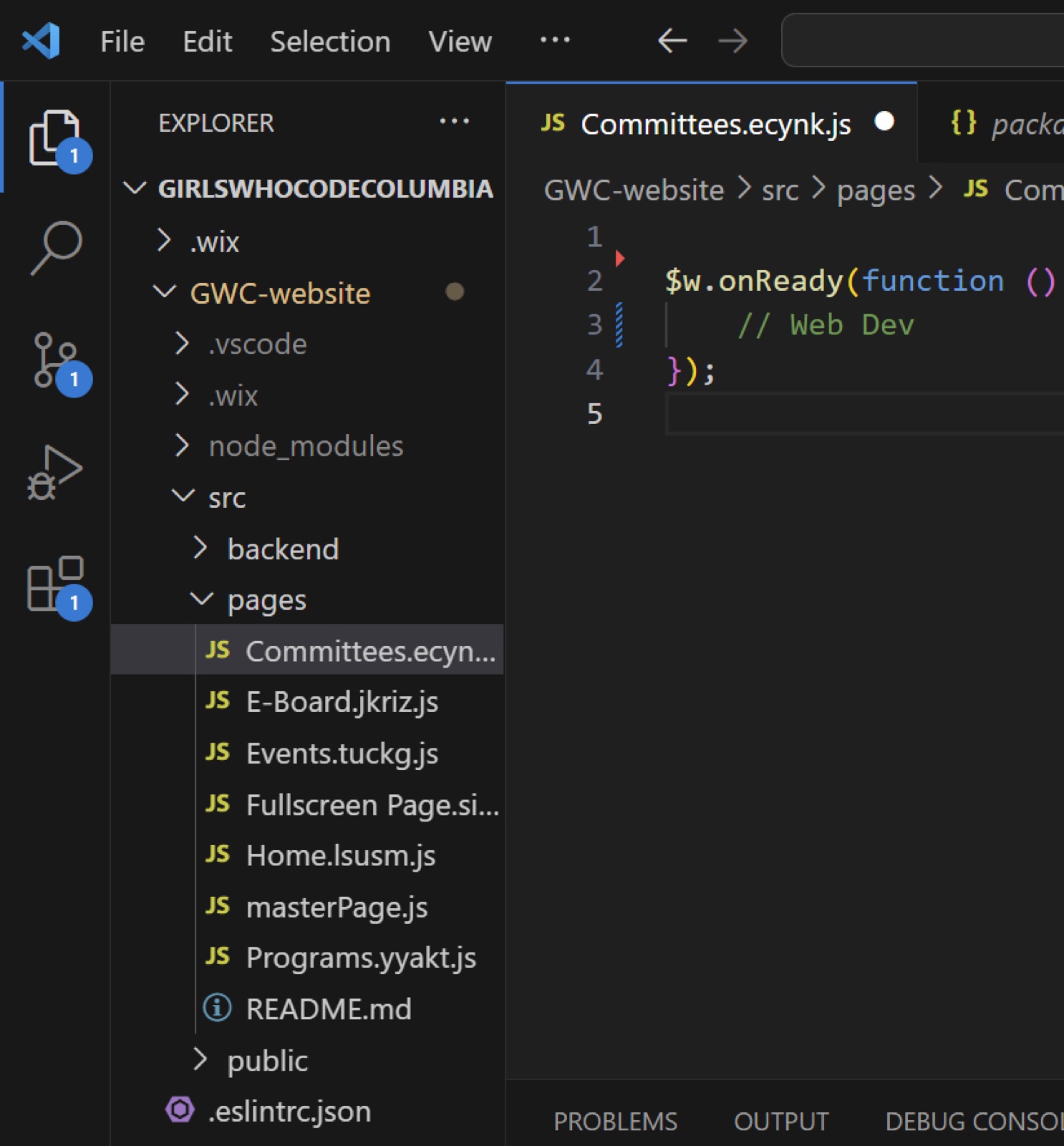This screenshot has height=1146, width=1064.
Task: Click line number 3 in the gutter
Action: point(594,324)
